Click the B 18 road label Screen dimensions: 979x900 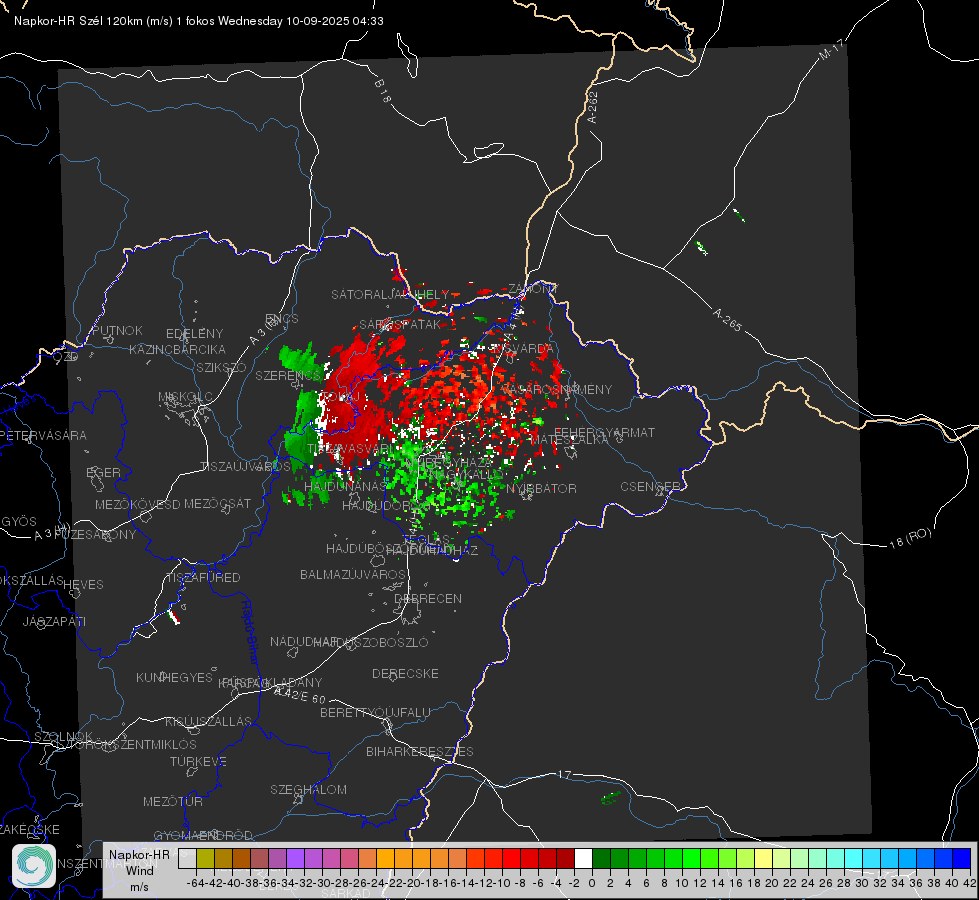(383, 91)
